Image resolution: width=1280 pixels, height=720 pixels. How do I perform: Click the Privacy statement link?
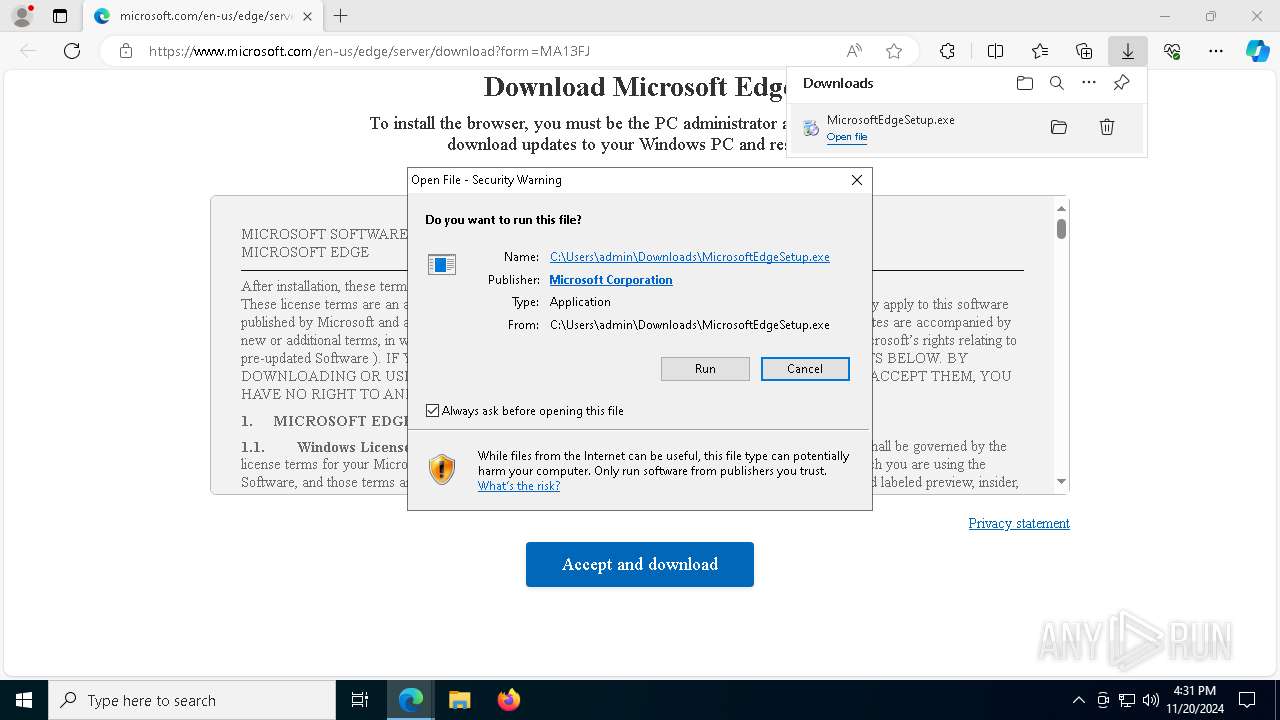(x=1019, y=523)
